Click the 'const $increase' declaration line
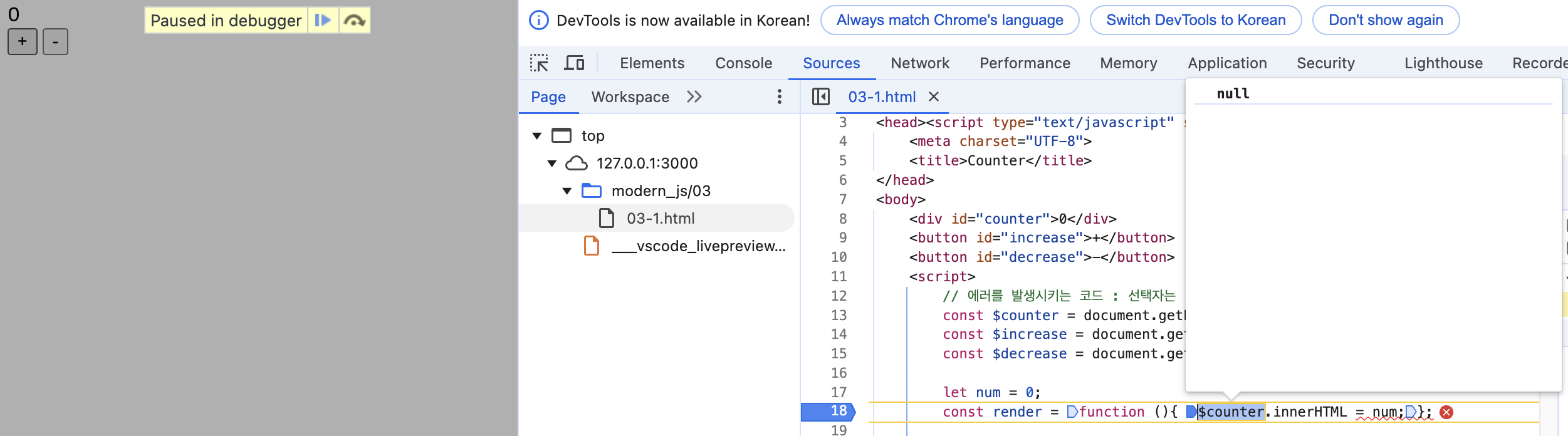 pyautogui.click(x=1063, y=335)
